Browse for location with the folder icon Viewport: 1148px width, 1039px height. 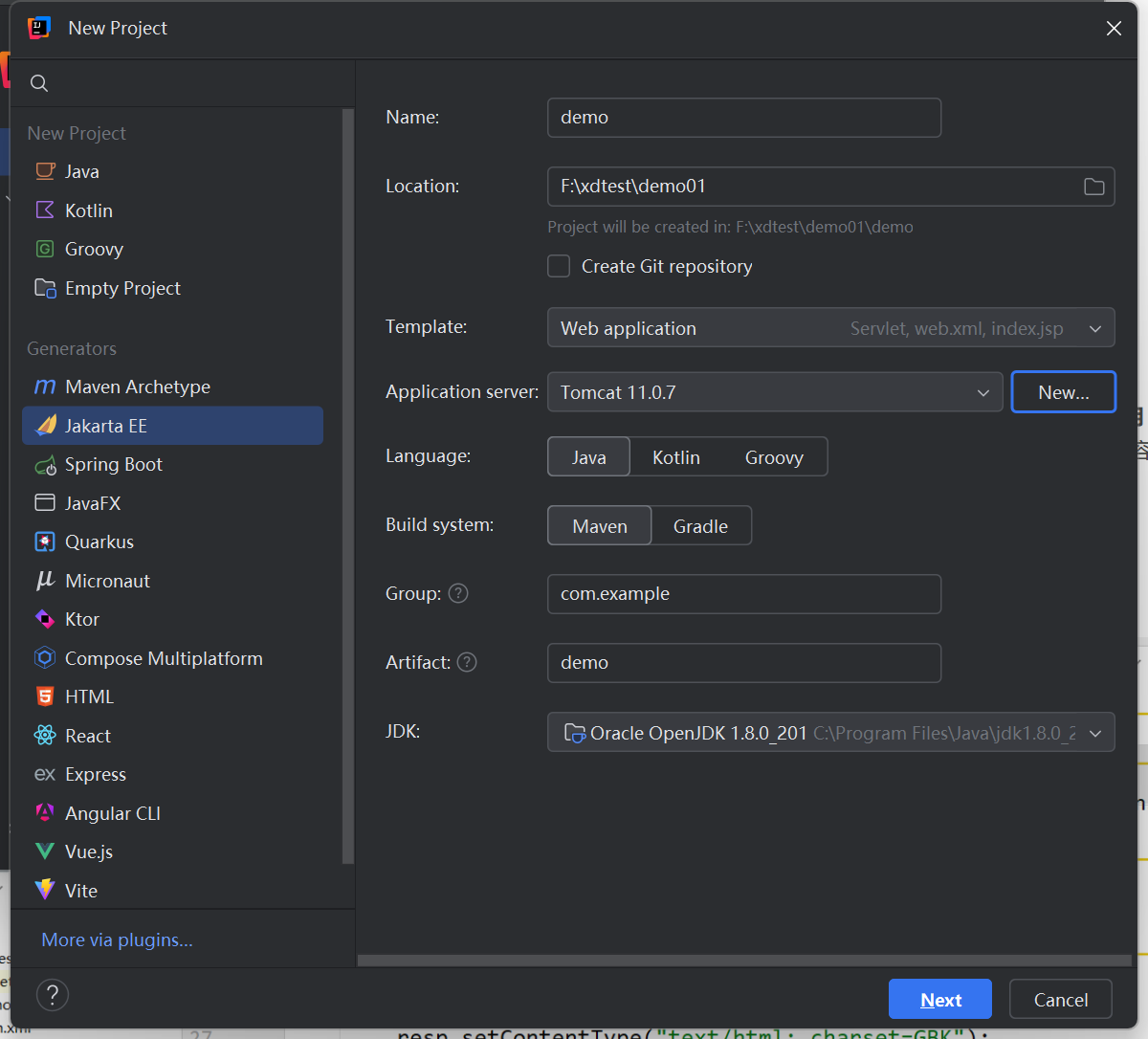coord(1094,187)
